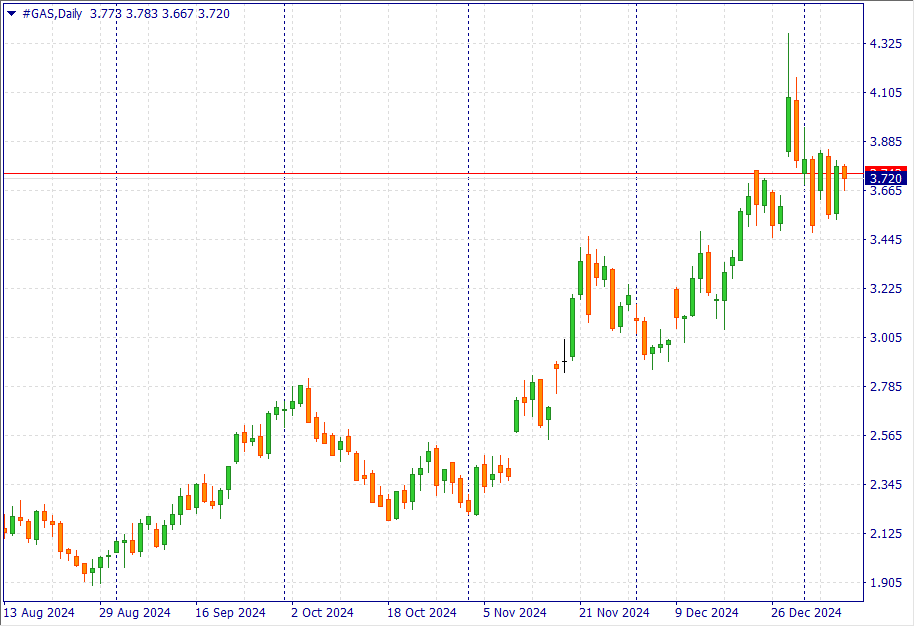
Task: Select the 18 Oct 2024 date label
Action: pyautogui.click(x=420, y=612)
